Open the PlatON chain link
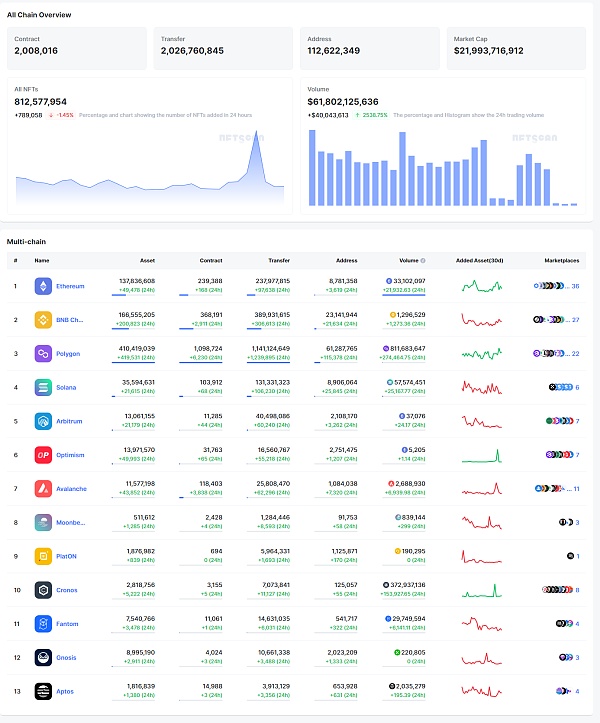 click(66, 556)
